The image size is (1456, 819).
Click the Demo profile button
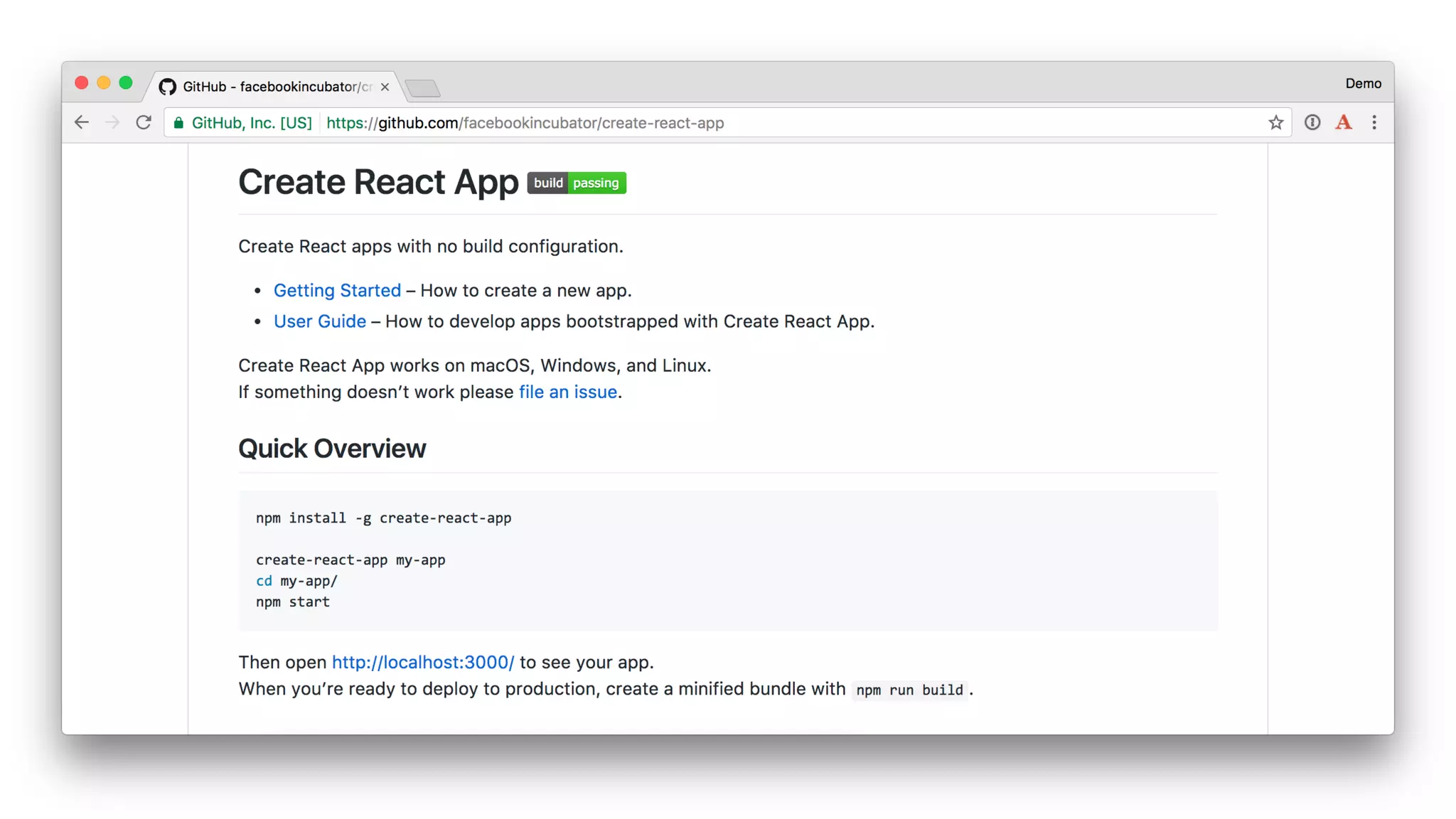click(1362, 83)
